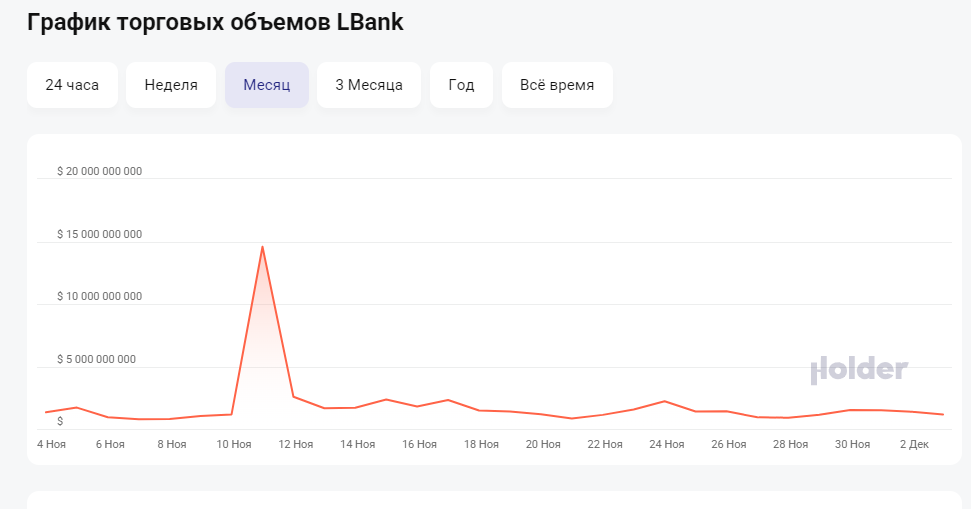Click the "2 Дек" date label
Viewport: 971px width, 509px height.
(x=915, y=444)
